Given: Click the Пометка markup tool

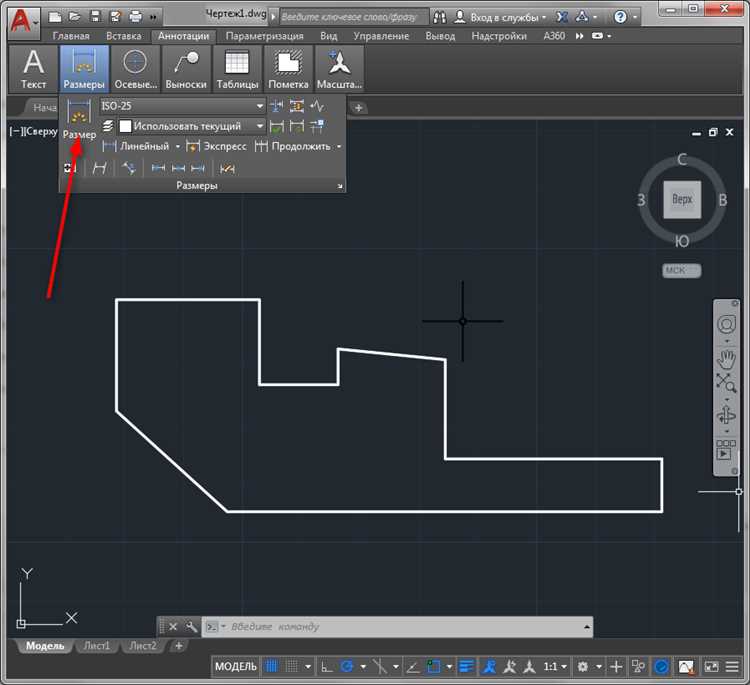Looking at the screenshot, I should pos(288,69).
